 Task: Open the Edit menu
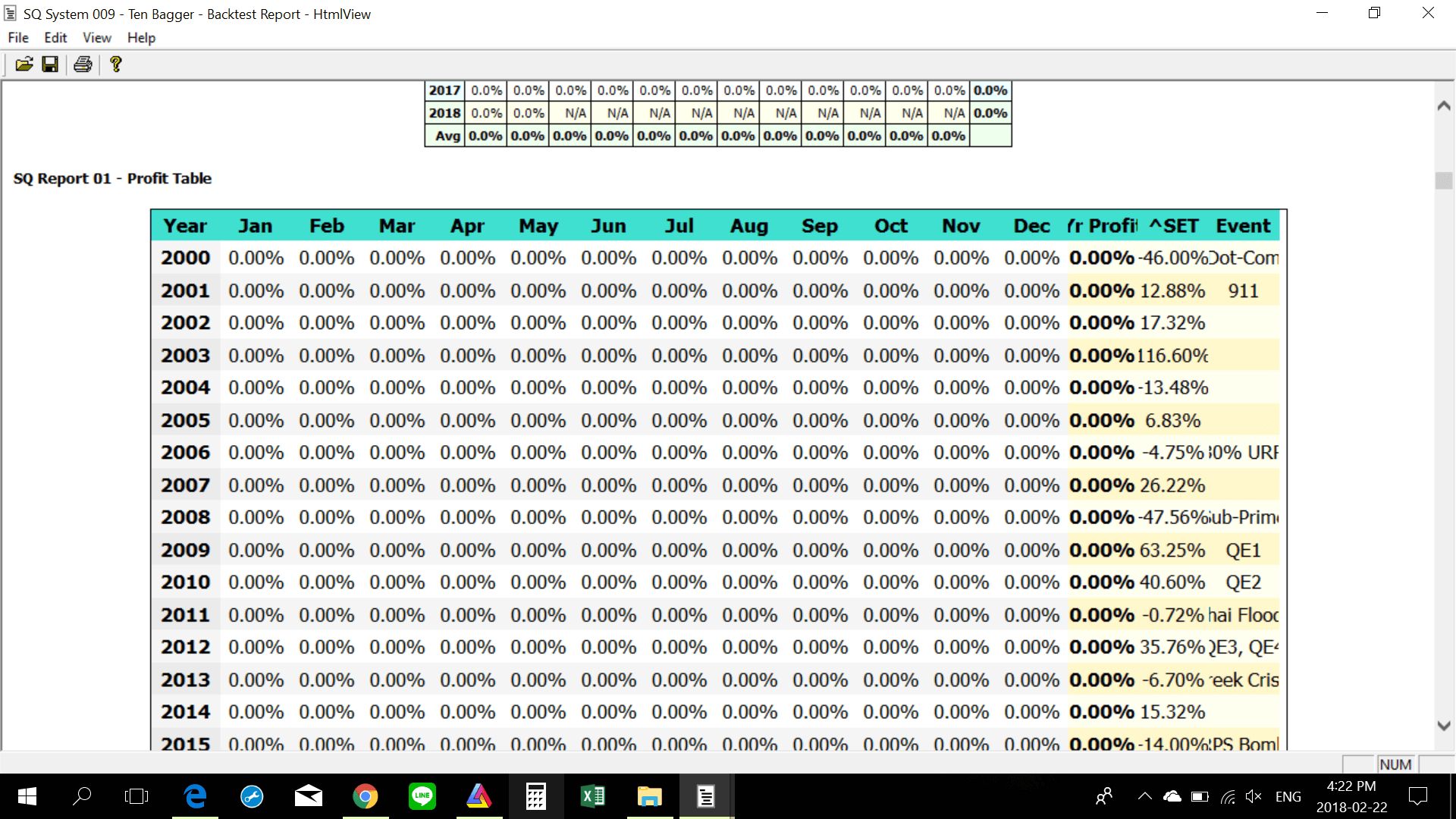pos(55,37)
